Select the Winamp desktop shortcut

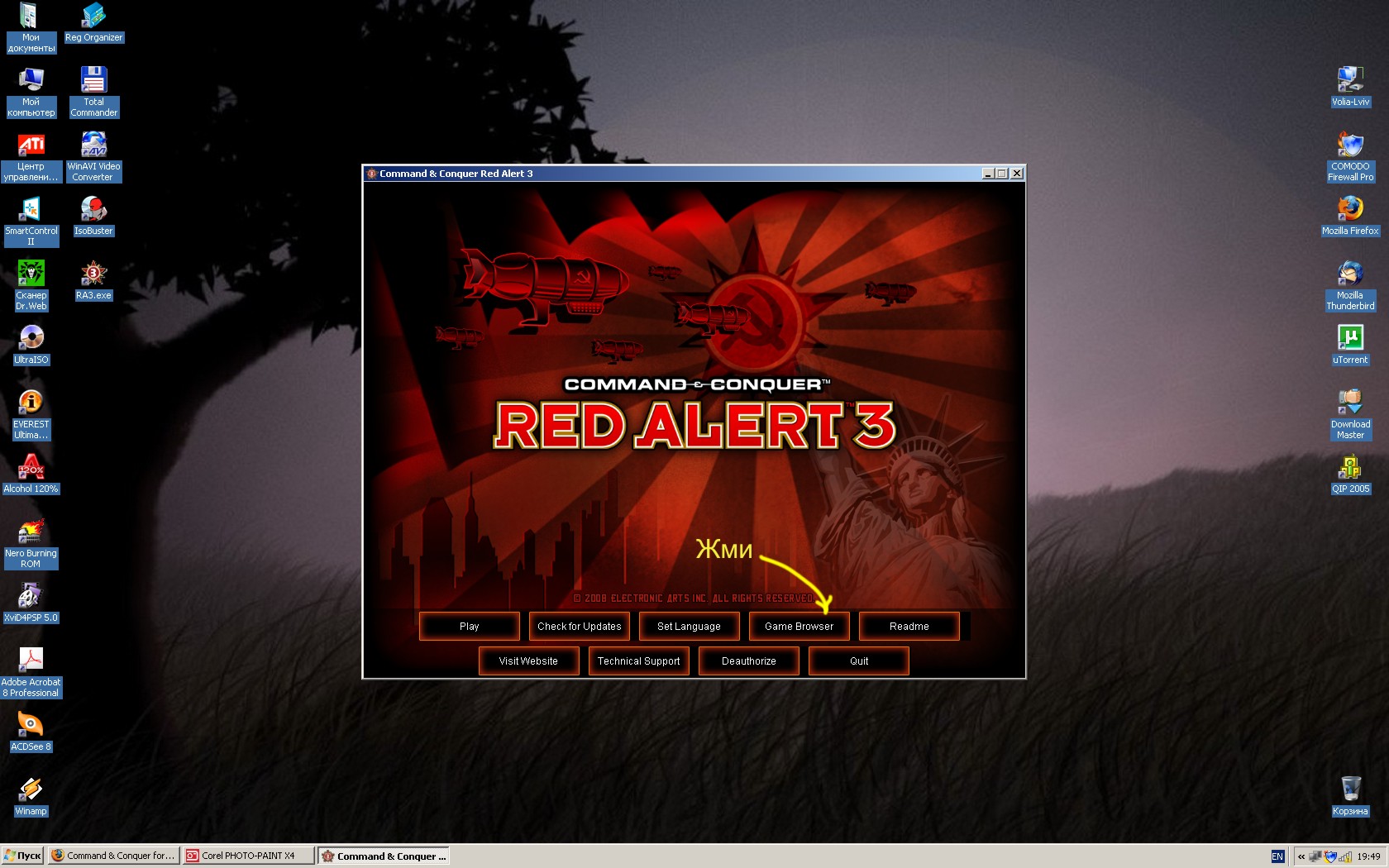pyautogui.click(x=31, y=796)
